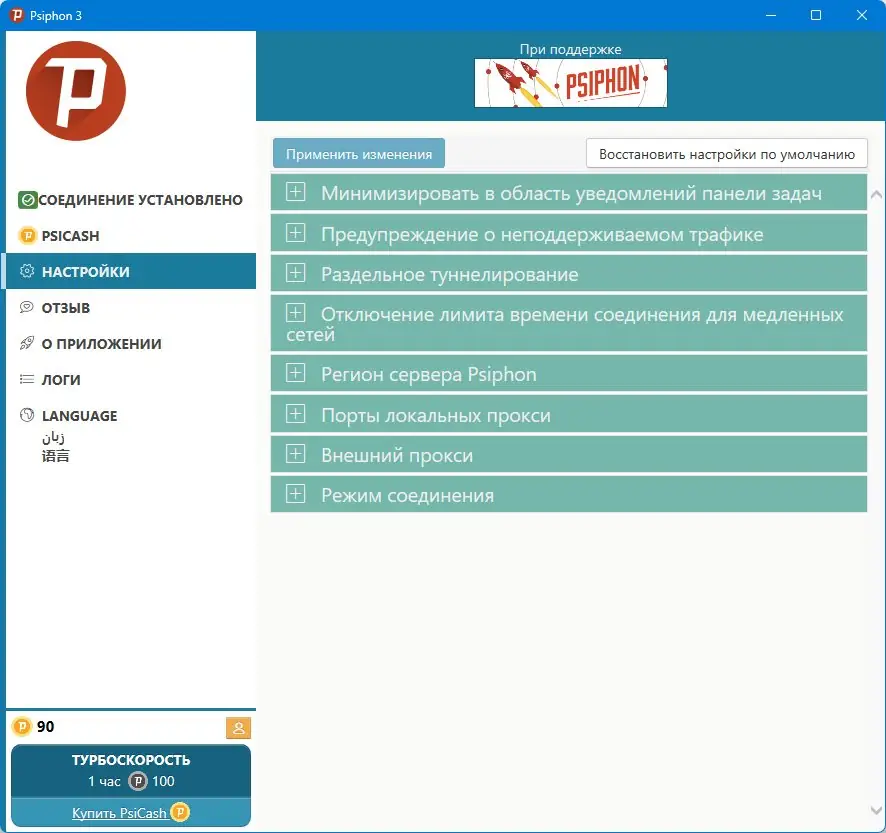Open the PsiCash account user icon
Image resolution: width=886 pixels, height=833 pixels.
coord(238,728)
